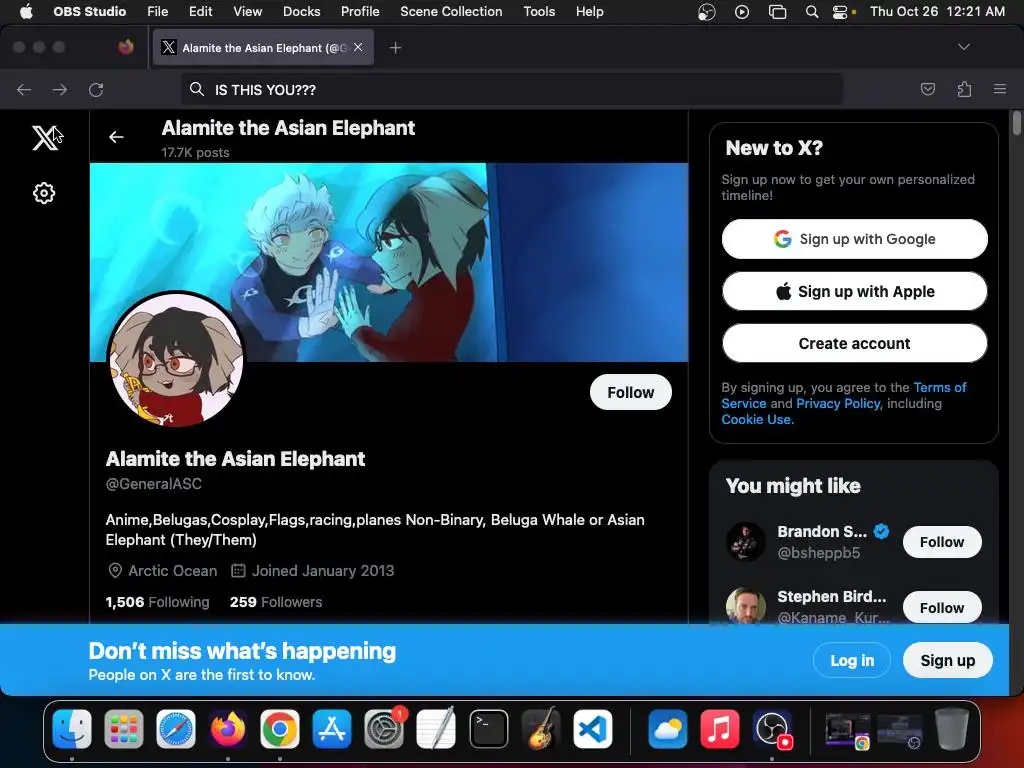
Task: Close the Alamite the Asian Elephant tab
Action: click(x=358, y=47)
